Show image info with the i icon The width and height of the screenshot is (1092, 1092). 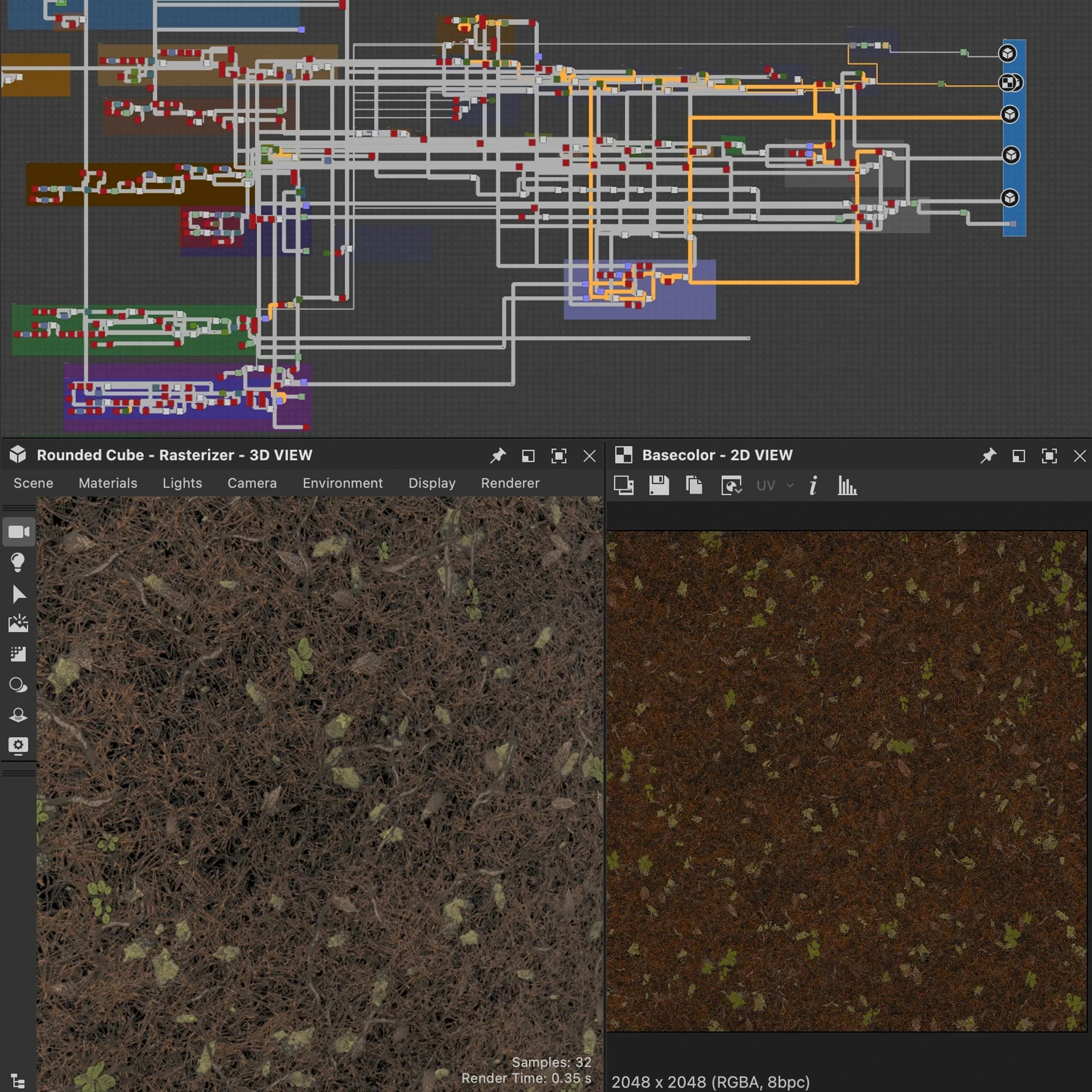813,485
